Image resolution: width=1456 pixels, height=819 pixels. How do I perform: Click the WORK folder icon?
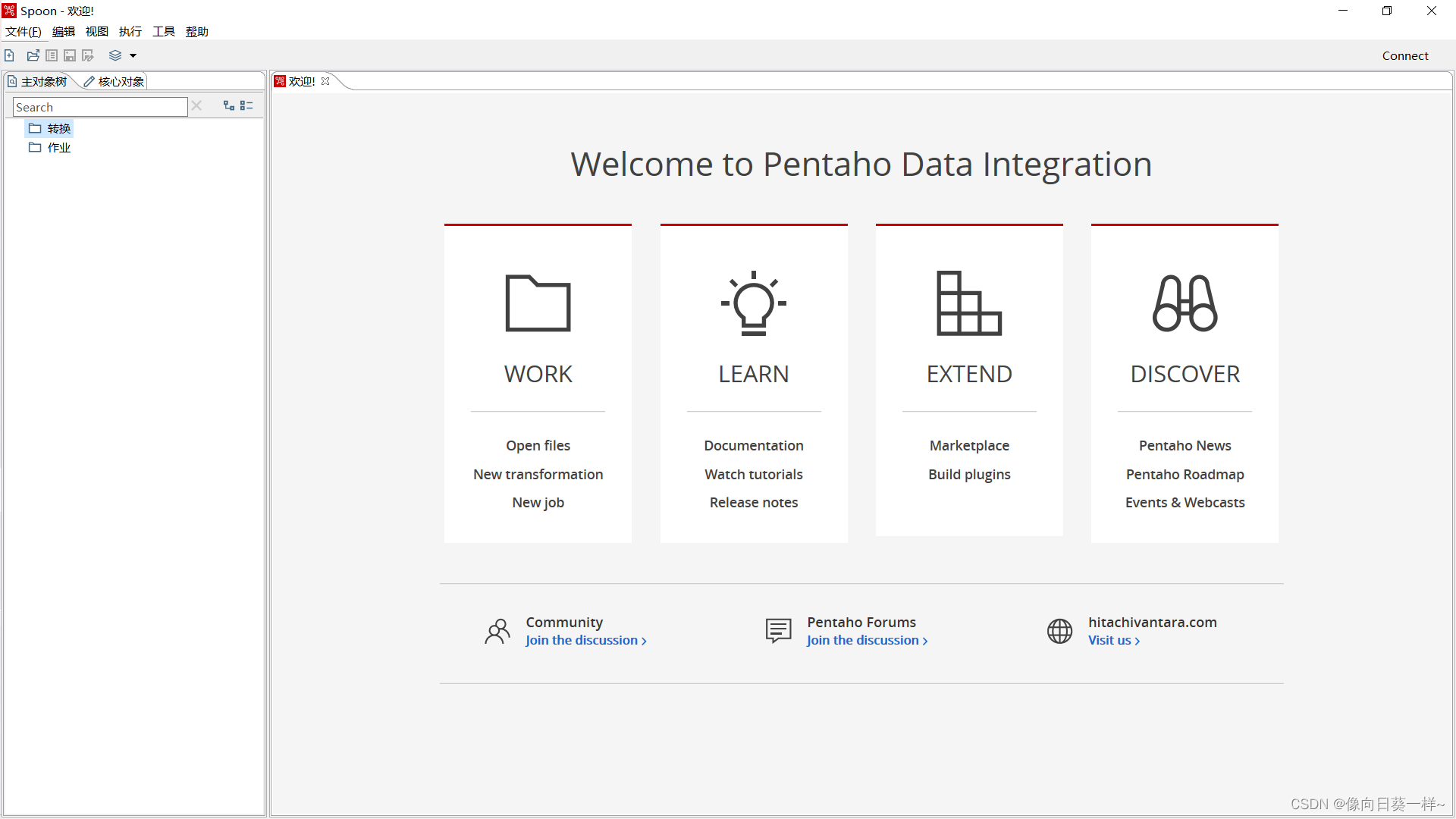pos(538,303)
